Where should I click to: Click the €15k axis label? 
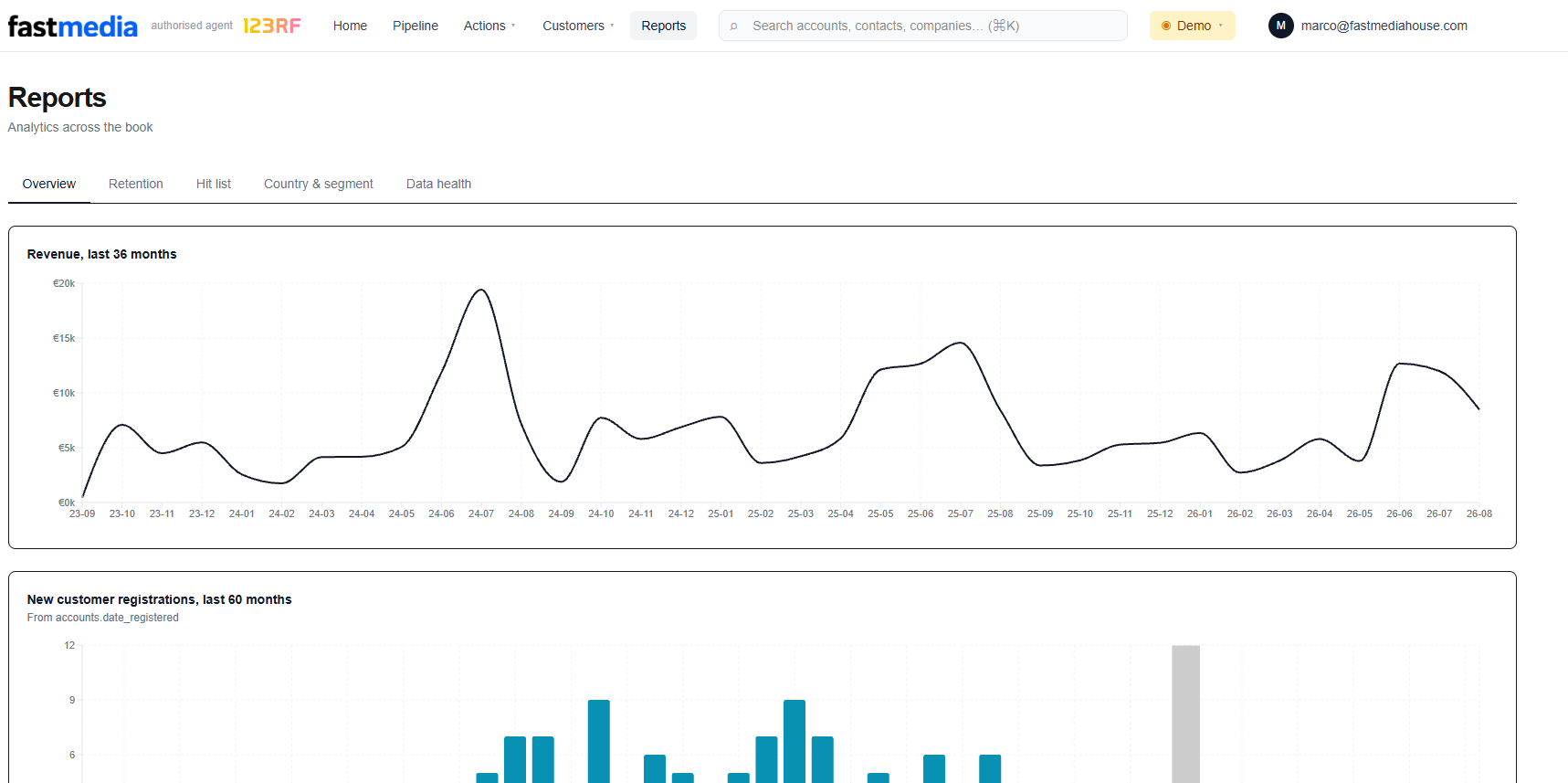click(64, 338)
